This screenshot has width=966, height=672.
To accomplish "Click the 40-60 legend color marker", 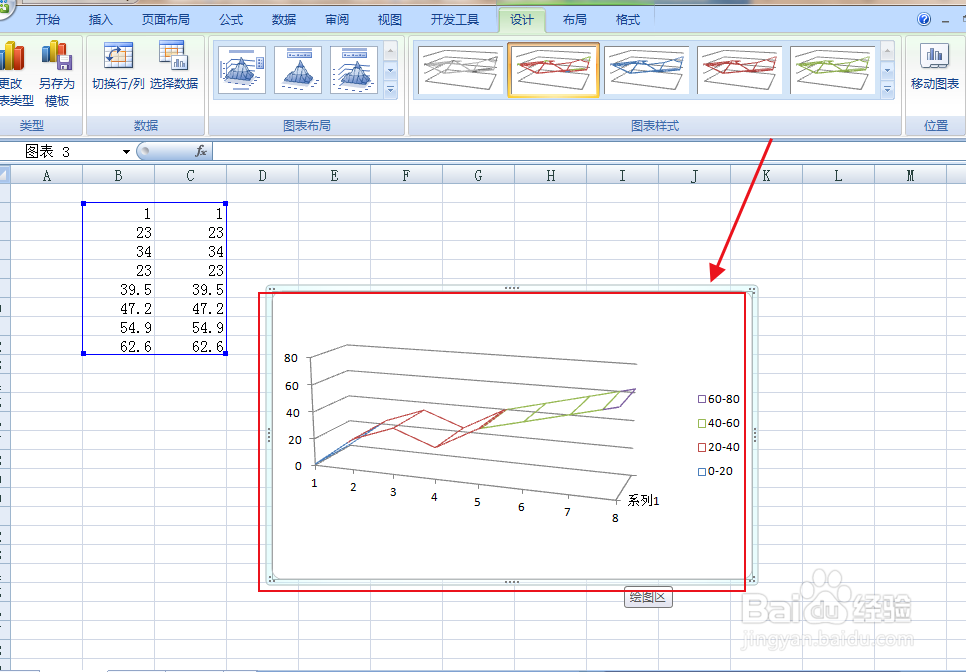I will 702,423.
